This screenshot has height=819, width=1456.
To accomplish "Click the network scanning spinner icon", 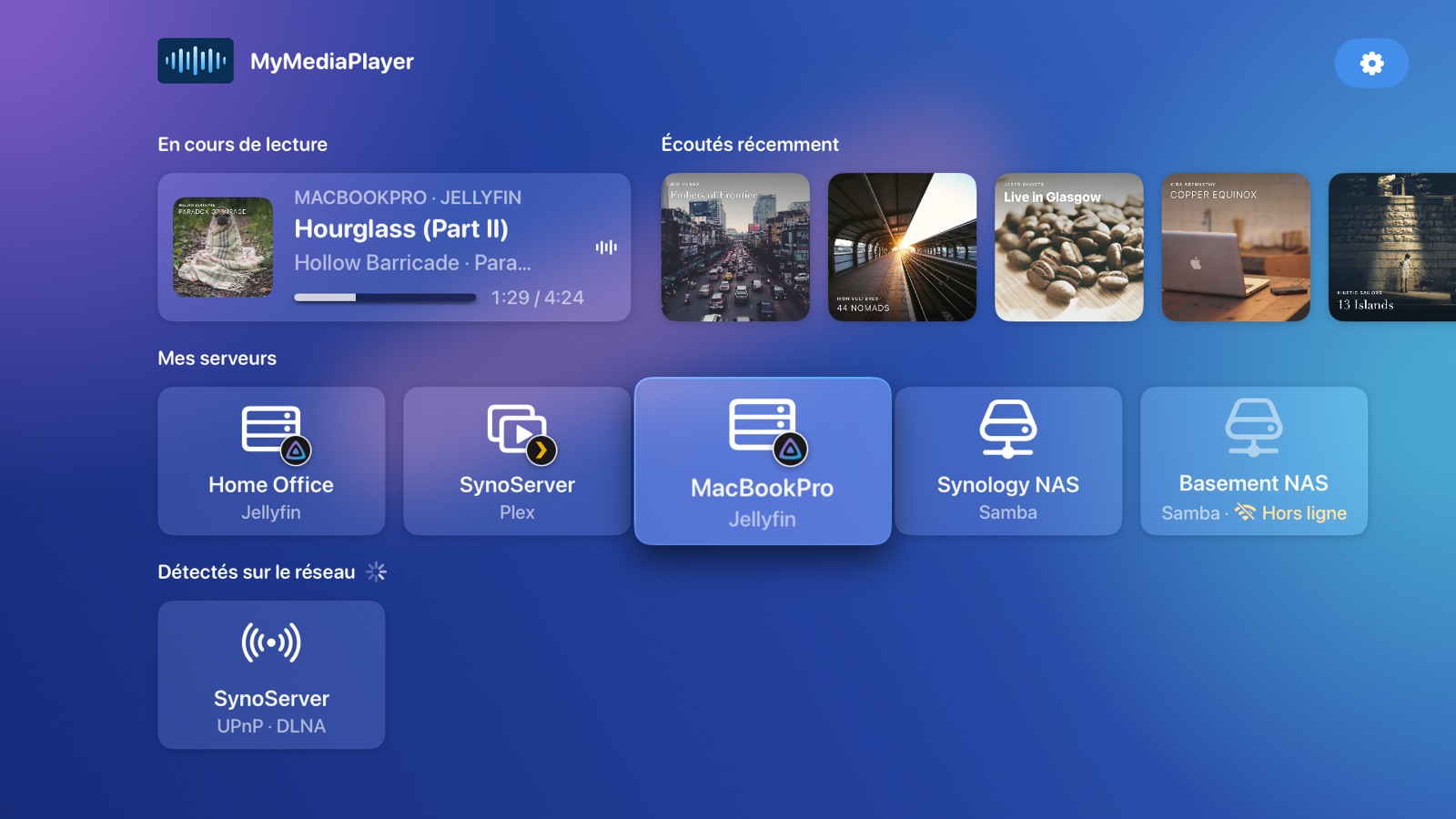I will pyautogui.click(x=376, y=571).
